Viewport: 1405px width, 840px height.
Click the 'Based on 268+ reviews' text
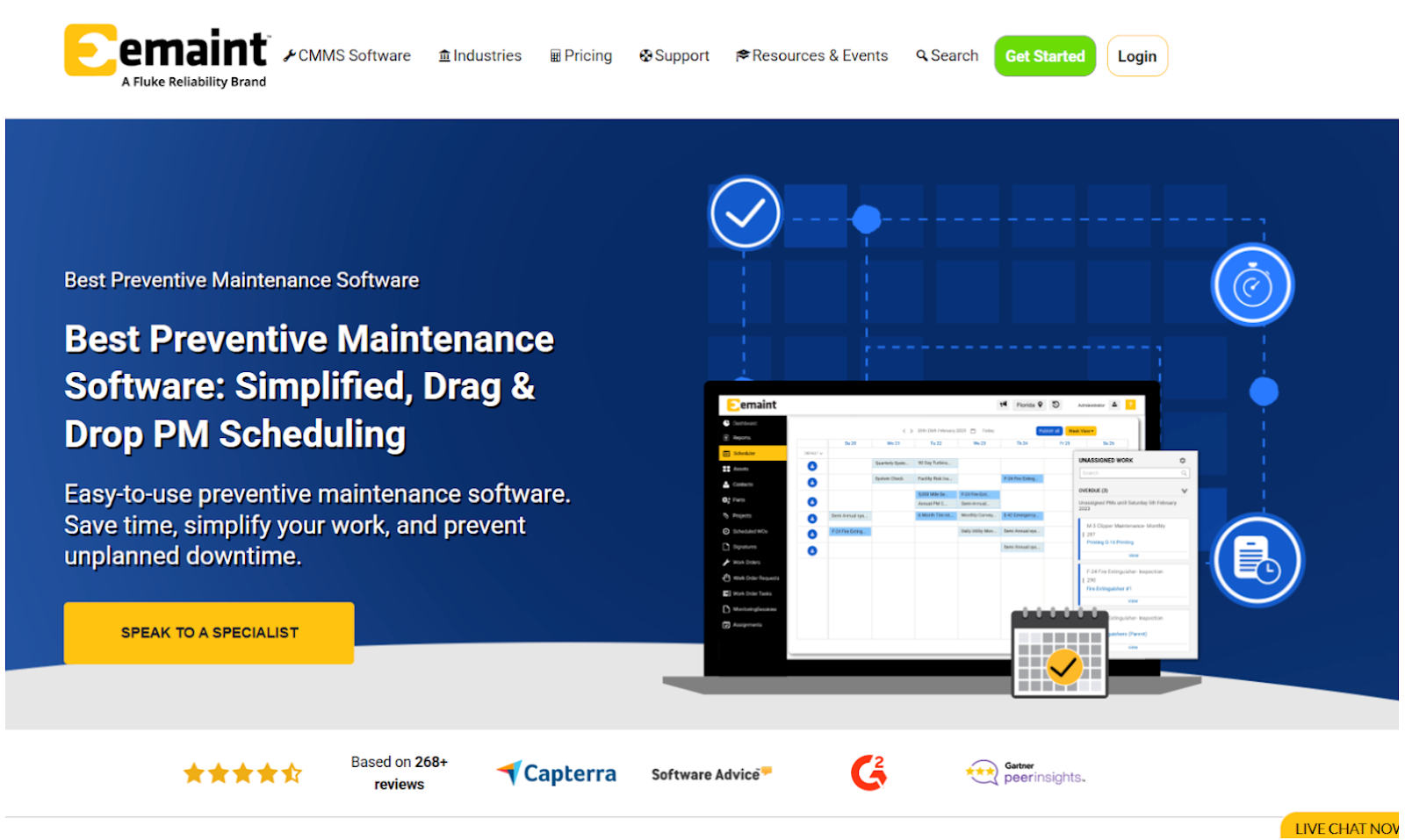click(400, 773)
